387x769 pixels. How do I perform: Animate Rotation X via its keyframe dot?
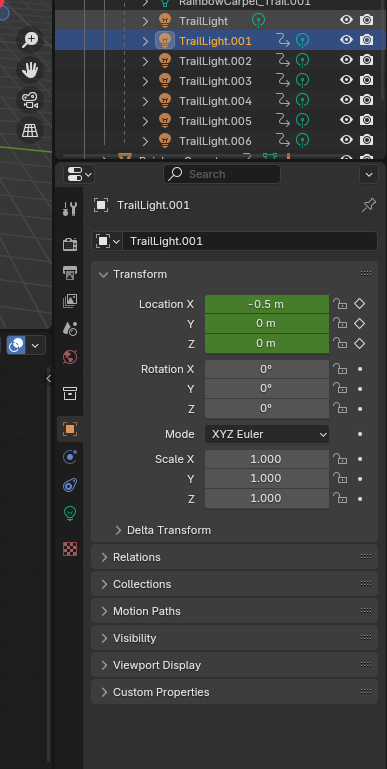coord(360,369)
